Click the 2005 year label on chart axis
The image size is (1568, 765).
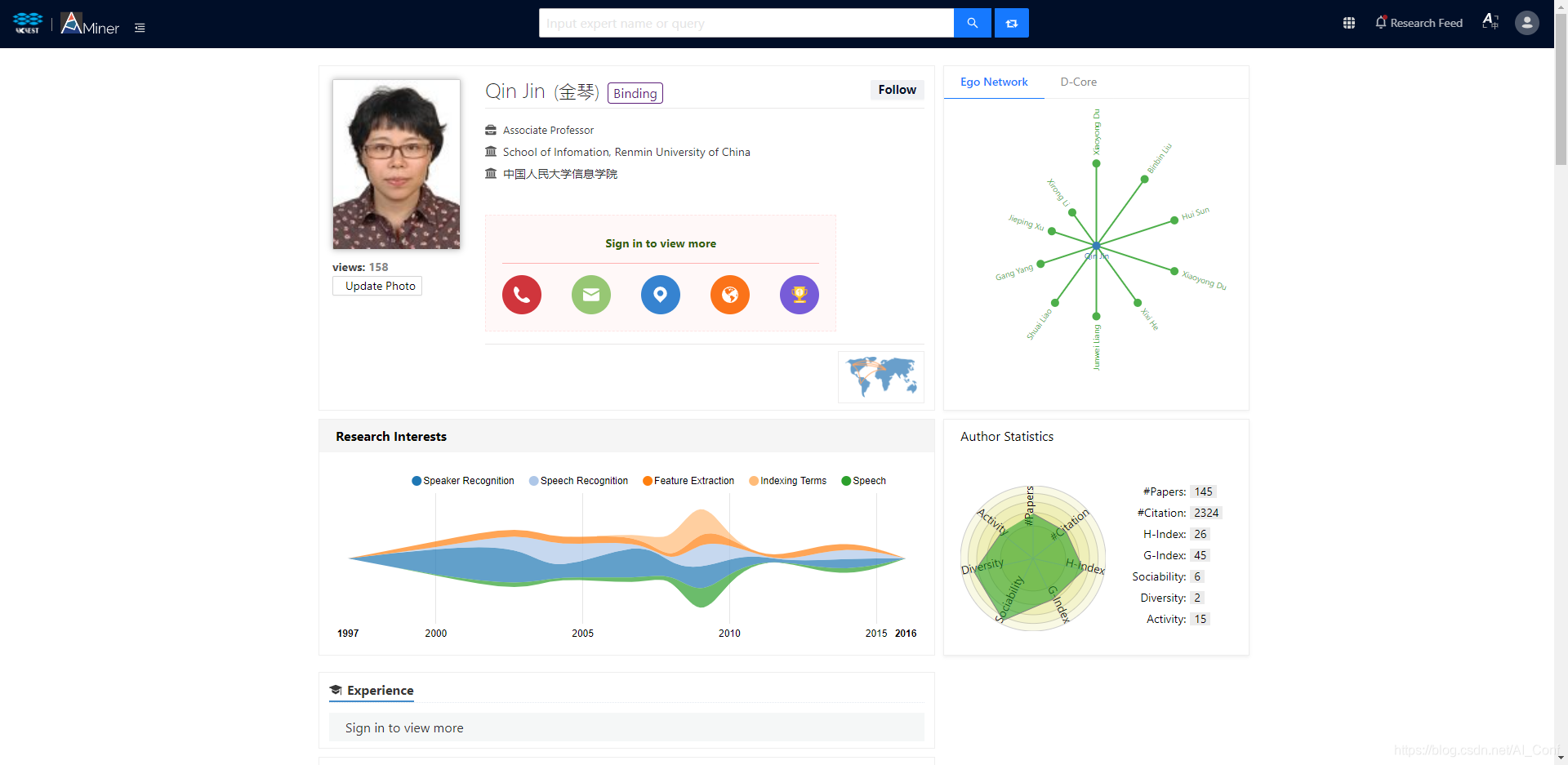click(582, 633)
